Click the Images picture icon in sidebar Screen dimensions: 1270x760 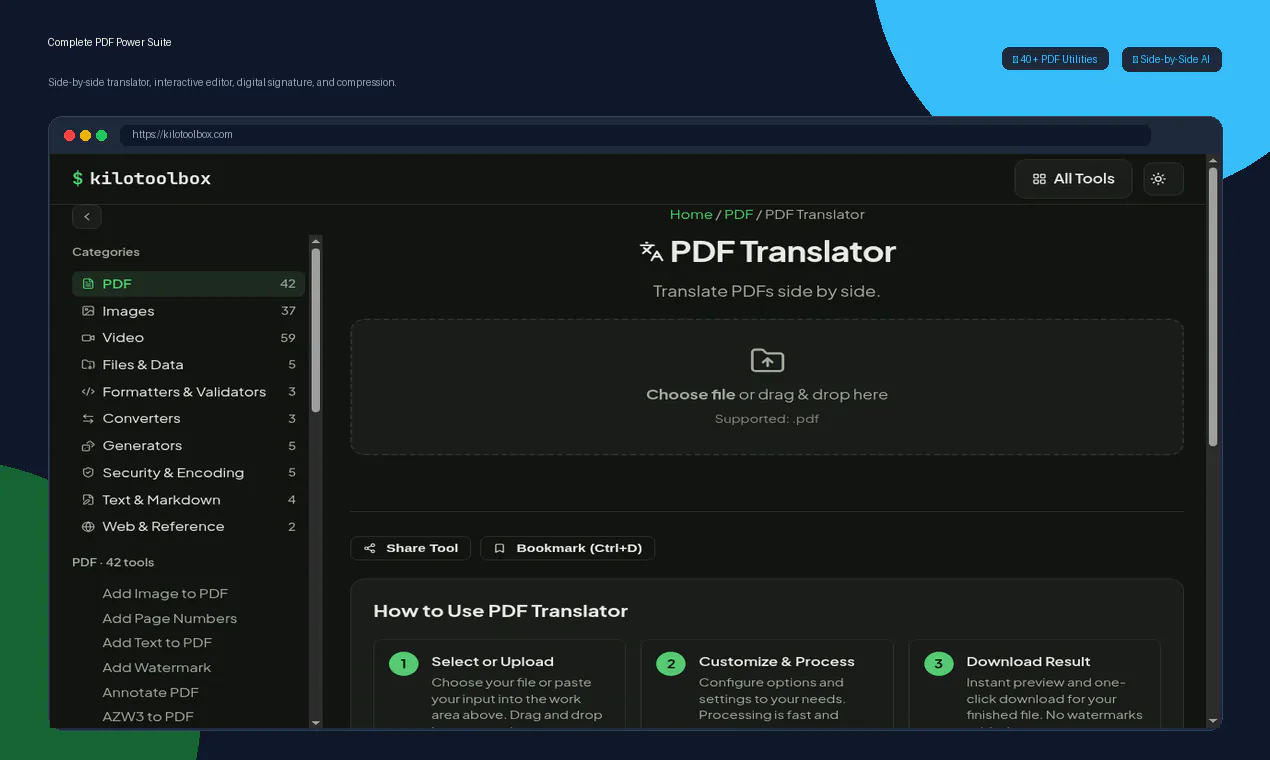[x=88, y=311]
